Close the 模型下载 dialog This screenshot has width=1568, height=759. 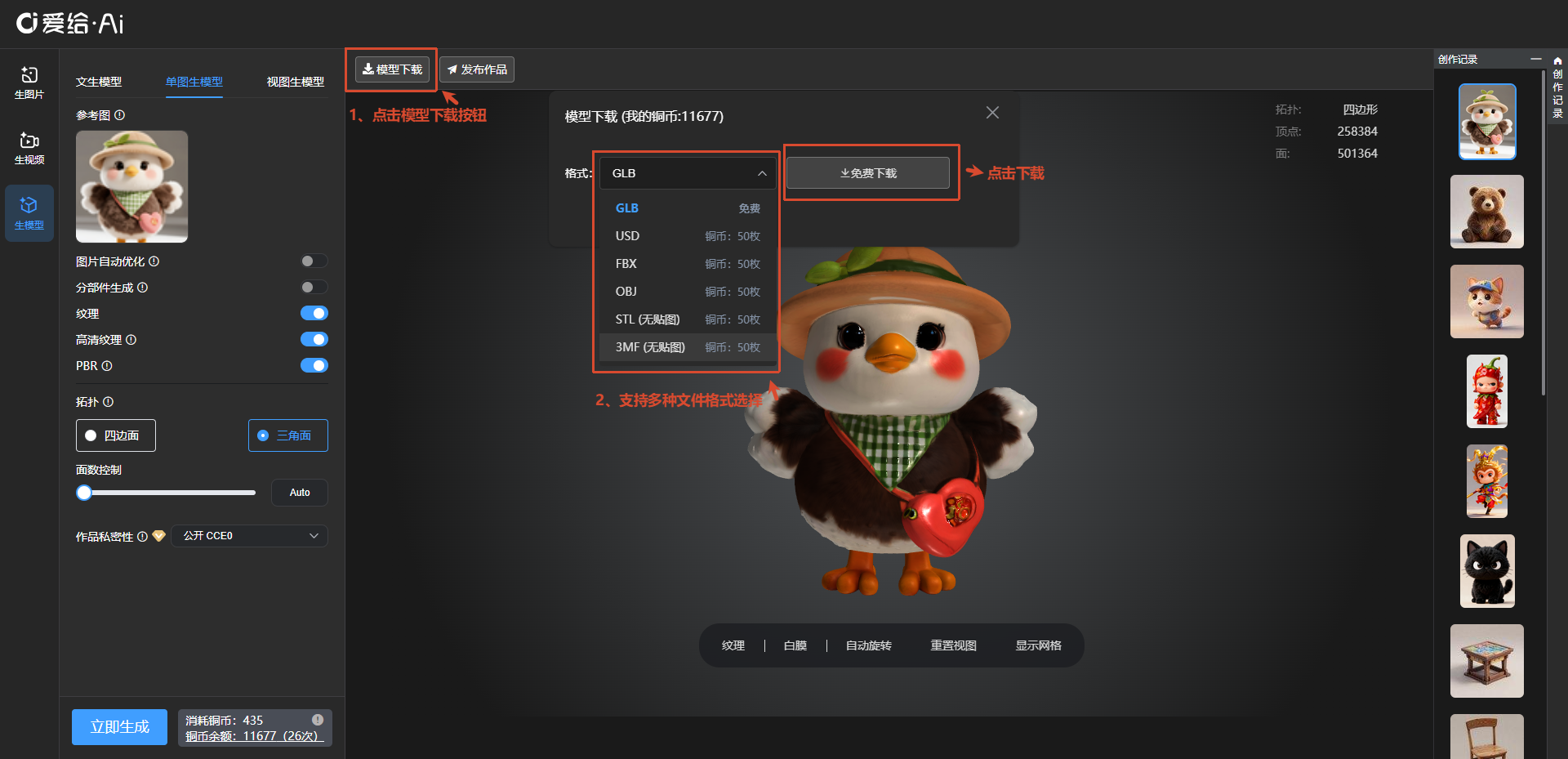point(992,113)
